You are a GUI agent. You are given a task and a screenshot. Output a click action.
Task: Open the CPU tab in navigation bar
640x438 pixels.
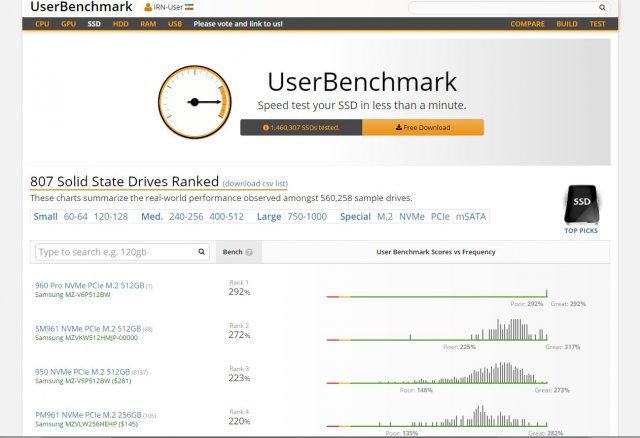(42, 23)
